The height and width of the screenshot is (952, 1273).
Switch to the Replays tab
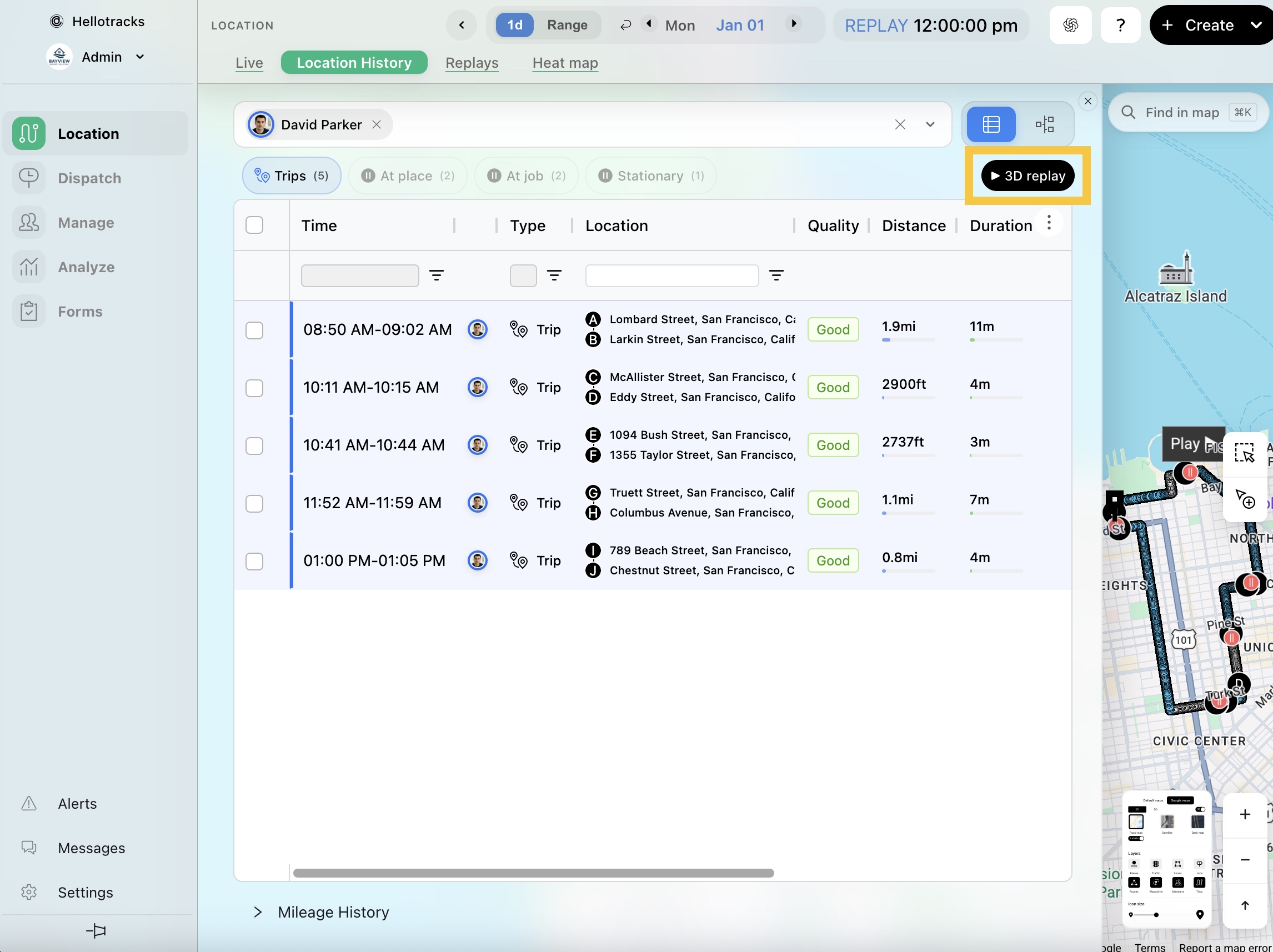472,62
